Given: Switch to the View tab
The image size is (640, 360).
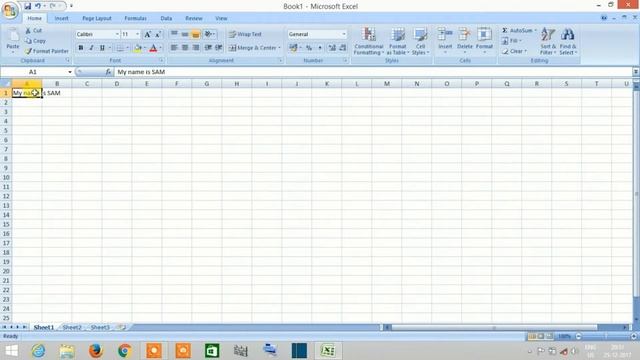Looking at the screenshot, I should 221,18.
